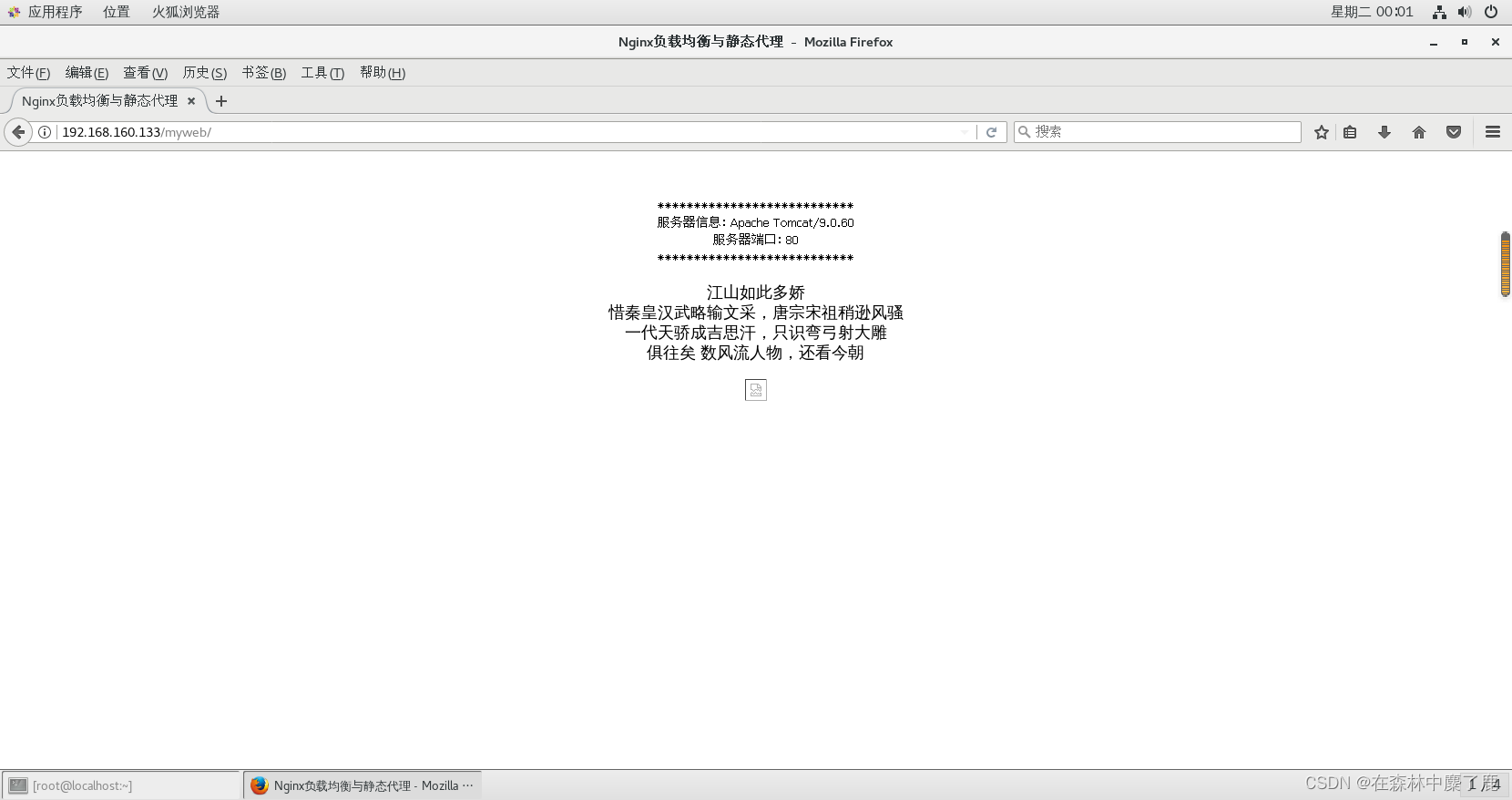The width and height of the screenshot is (1512, 800).
Task: Open the 工具(T) menu
Action: [x=322, y=73]
